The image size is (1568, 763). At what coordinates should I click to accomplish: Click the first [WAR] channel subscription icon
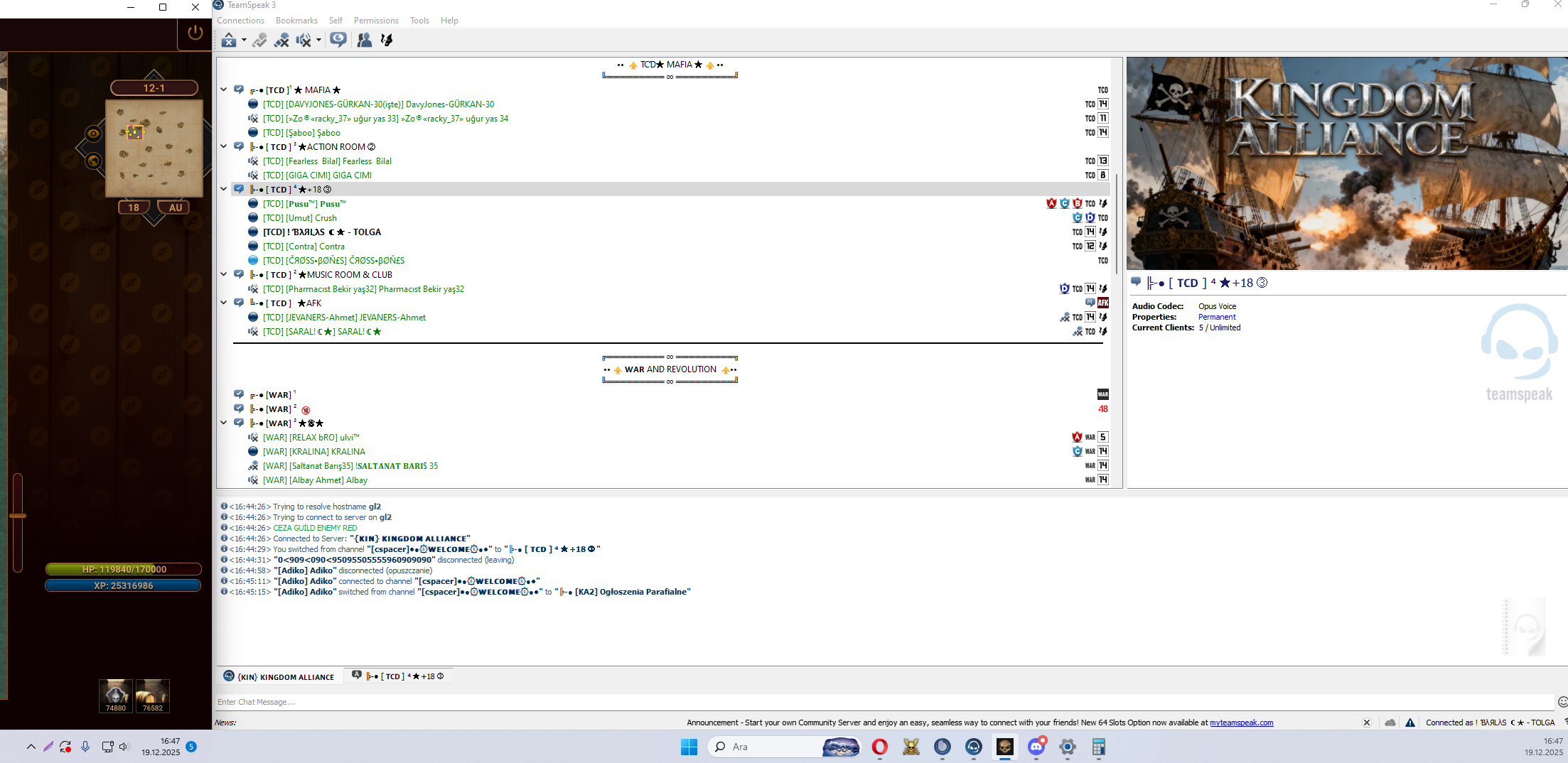click(239, 395)
